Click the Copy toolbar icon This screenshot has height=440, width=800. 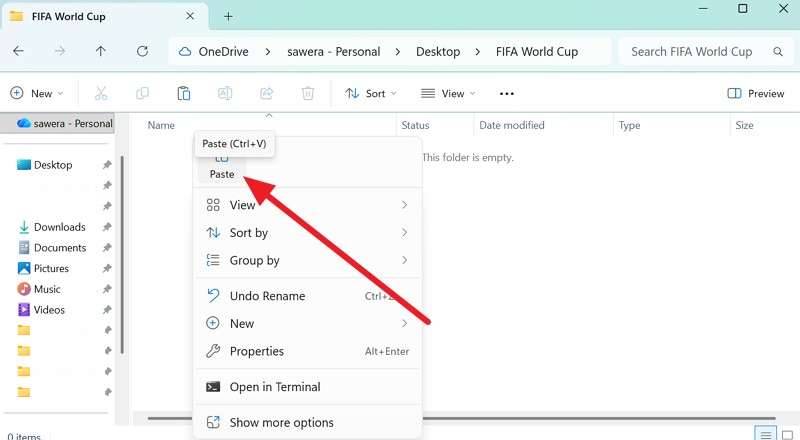tap(142, 93)
